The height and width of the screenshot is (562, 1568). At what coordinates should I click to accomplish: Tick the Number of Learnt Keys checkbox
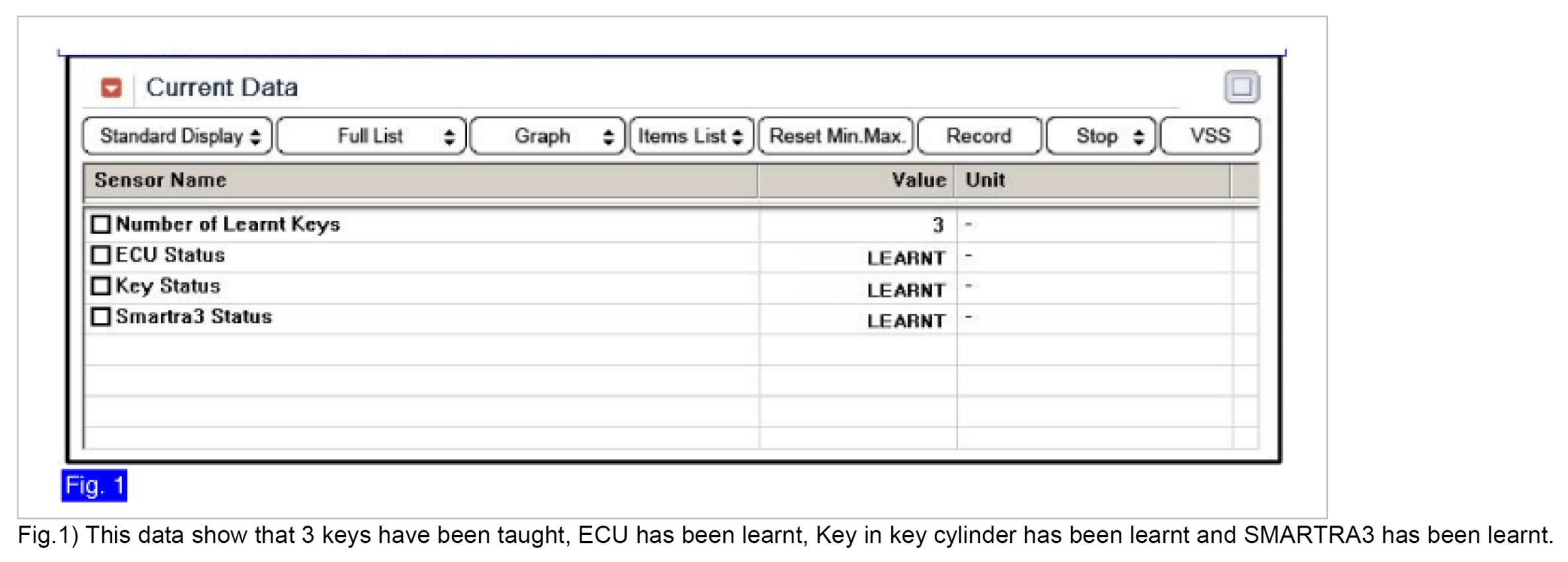101,224
